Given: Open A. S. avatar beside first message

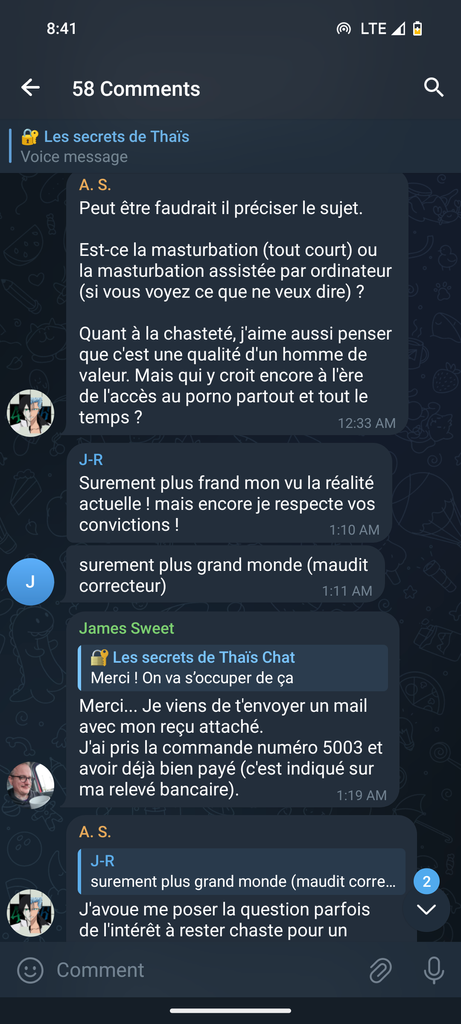Looking at the screenshot, I should [30, 412].
